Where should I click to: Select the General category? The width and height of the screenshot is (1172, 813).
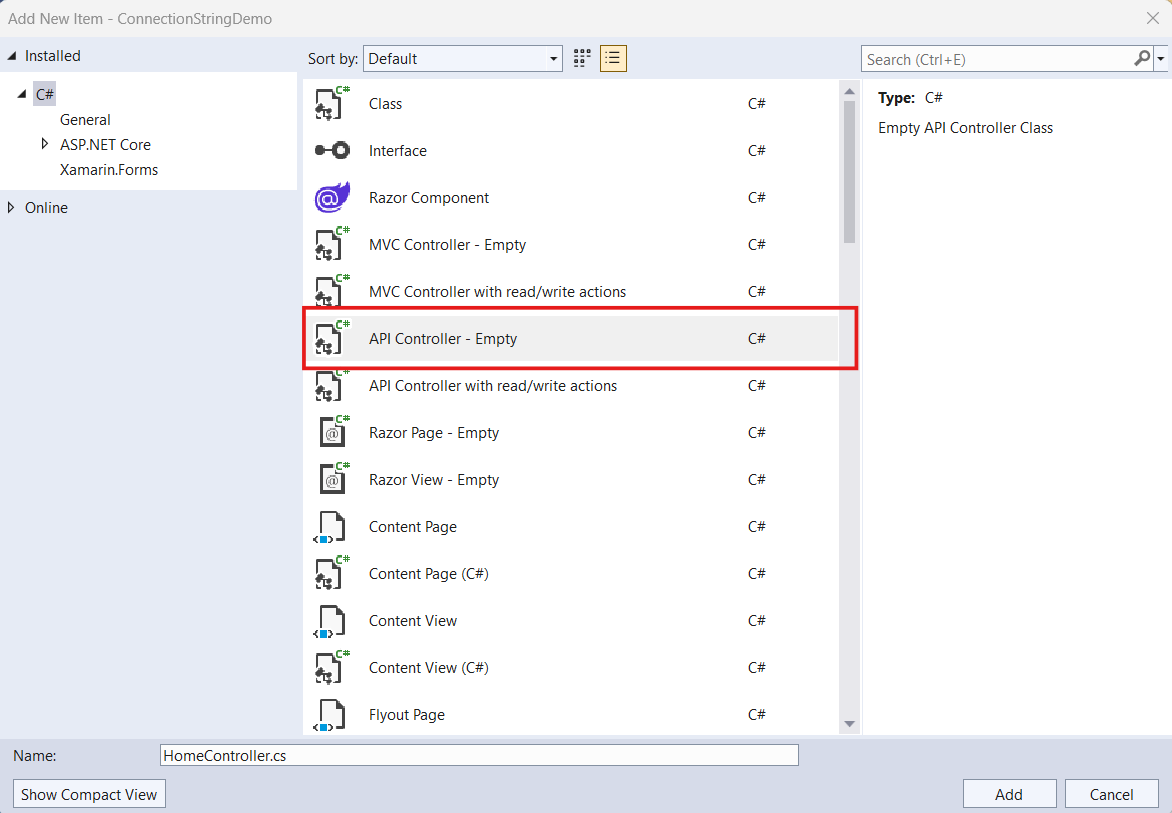(85, 120)
